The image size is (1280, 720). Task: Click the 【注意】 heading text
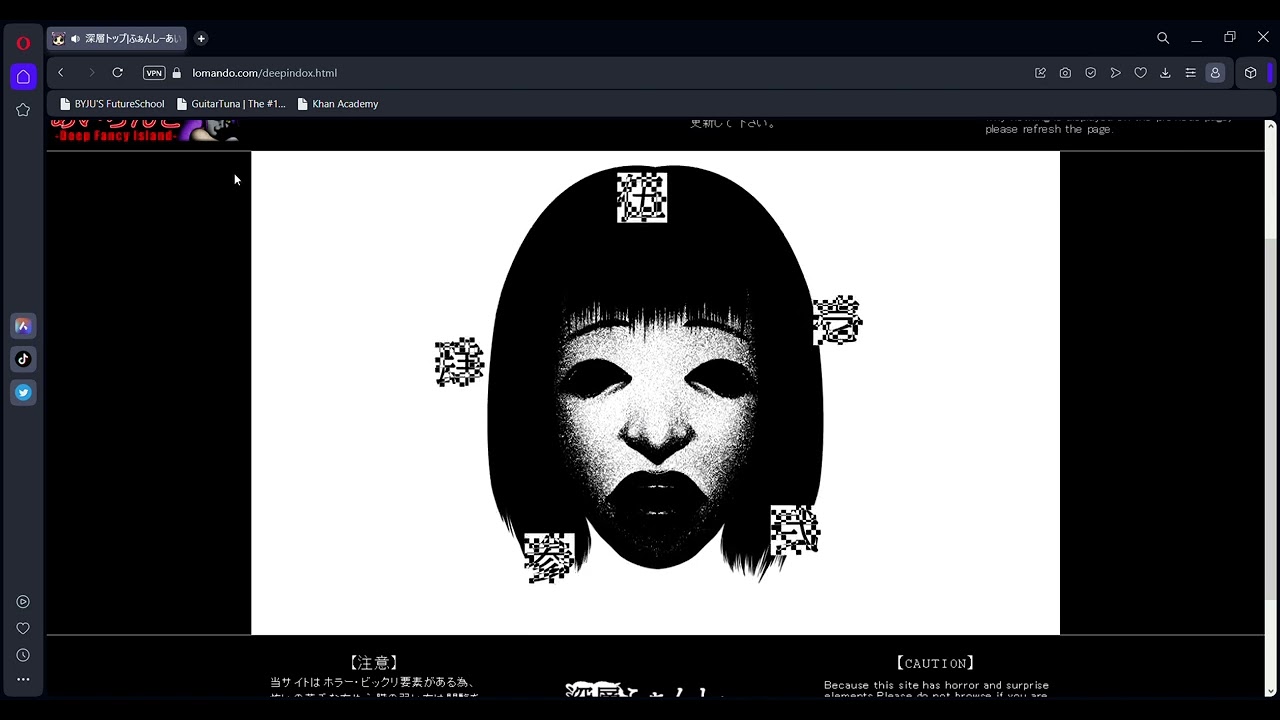[374, 663]
